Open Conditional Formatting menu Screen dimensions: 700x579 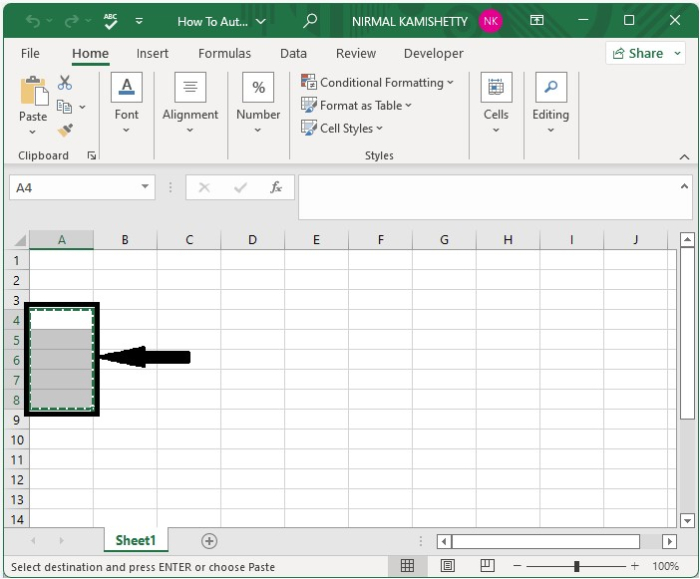point(377,83)
